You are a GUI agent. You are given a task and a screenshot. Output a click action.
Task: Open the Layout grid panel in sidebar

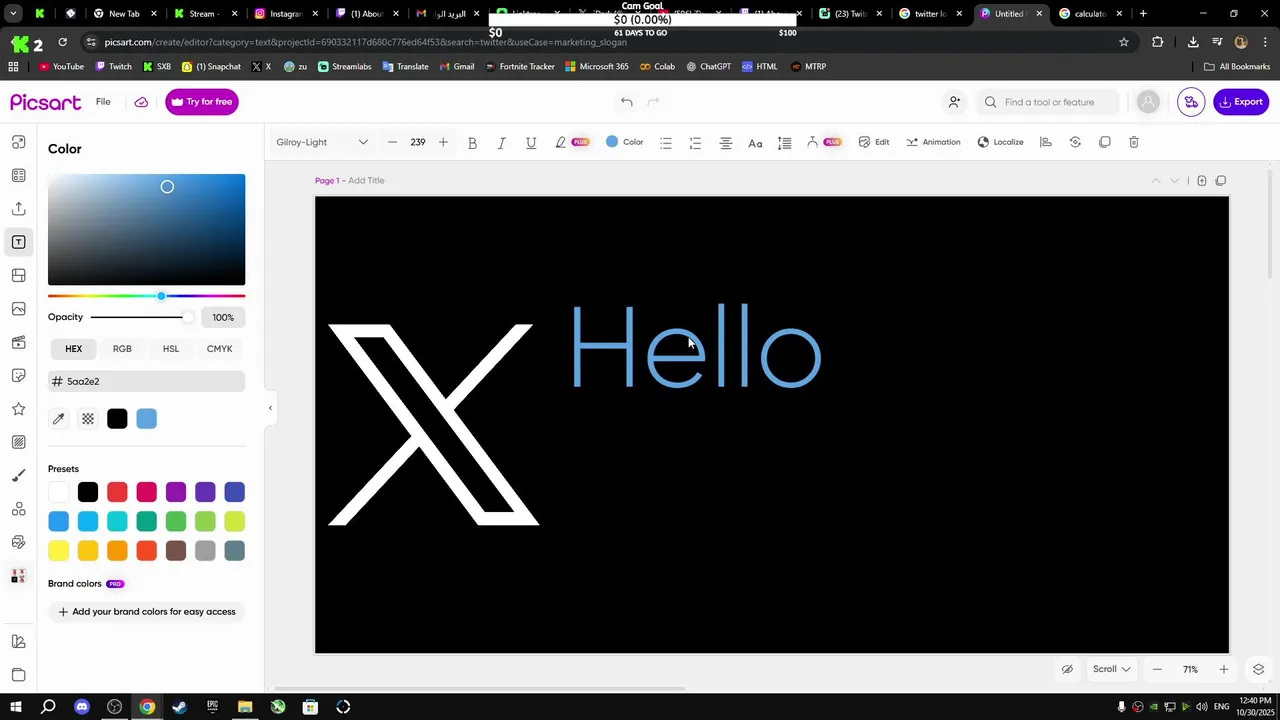(18, 275)
